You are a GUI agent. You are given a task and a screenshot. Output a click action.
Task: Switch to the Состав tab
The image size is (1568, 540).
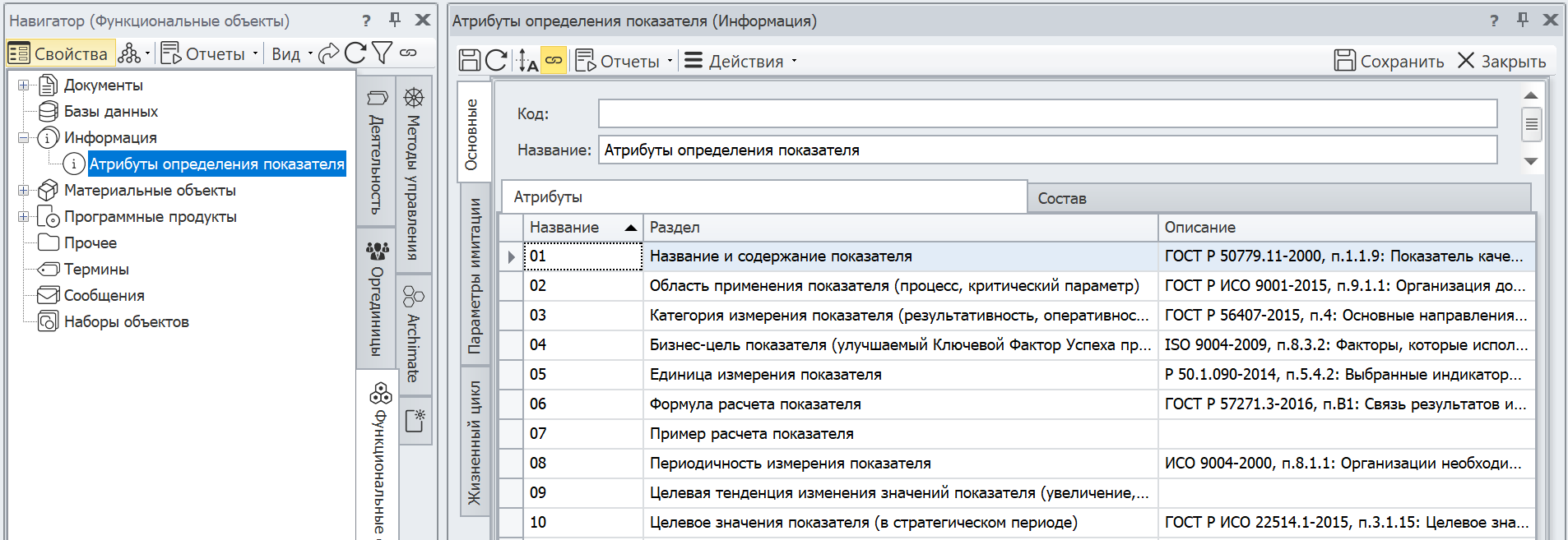[x=1061, y=199]
